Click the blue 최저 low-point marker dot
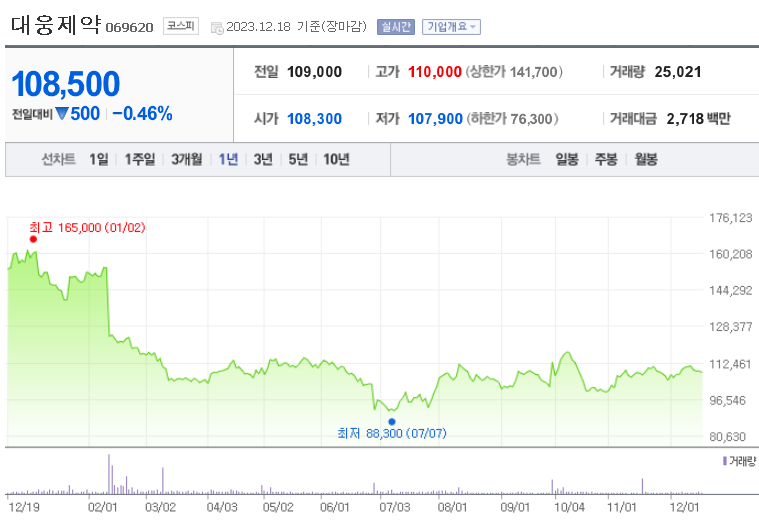 coord(392,422)
